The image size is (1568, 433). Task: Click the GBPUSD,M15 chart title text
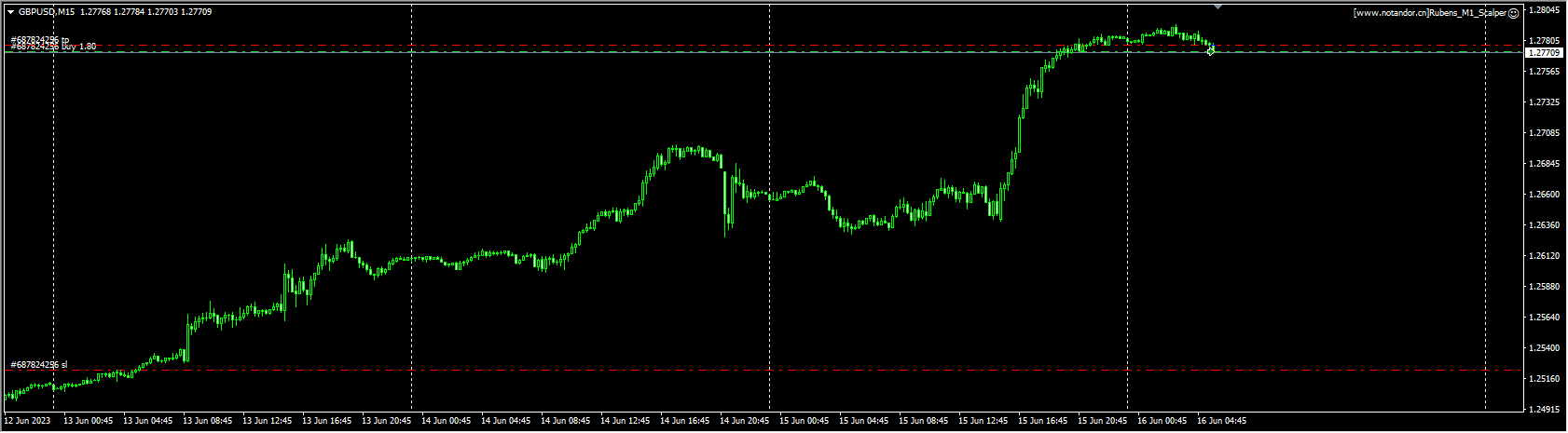(x=47, y=12)
